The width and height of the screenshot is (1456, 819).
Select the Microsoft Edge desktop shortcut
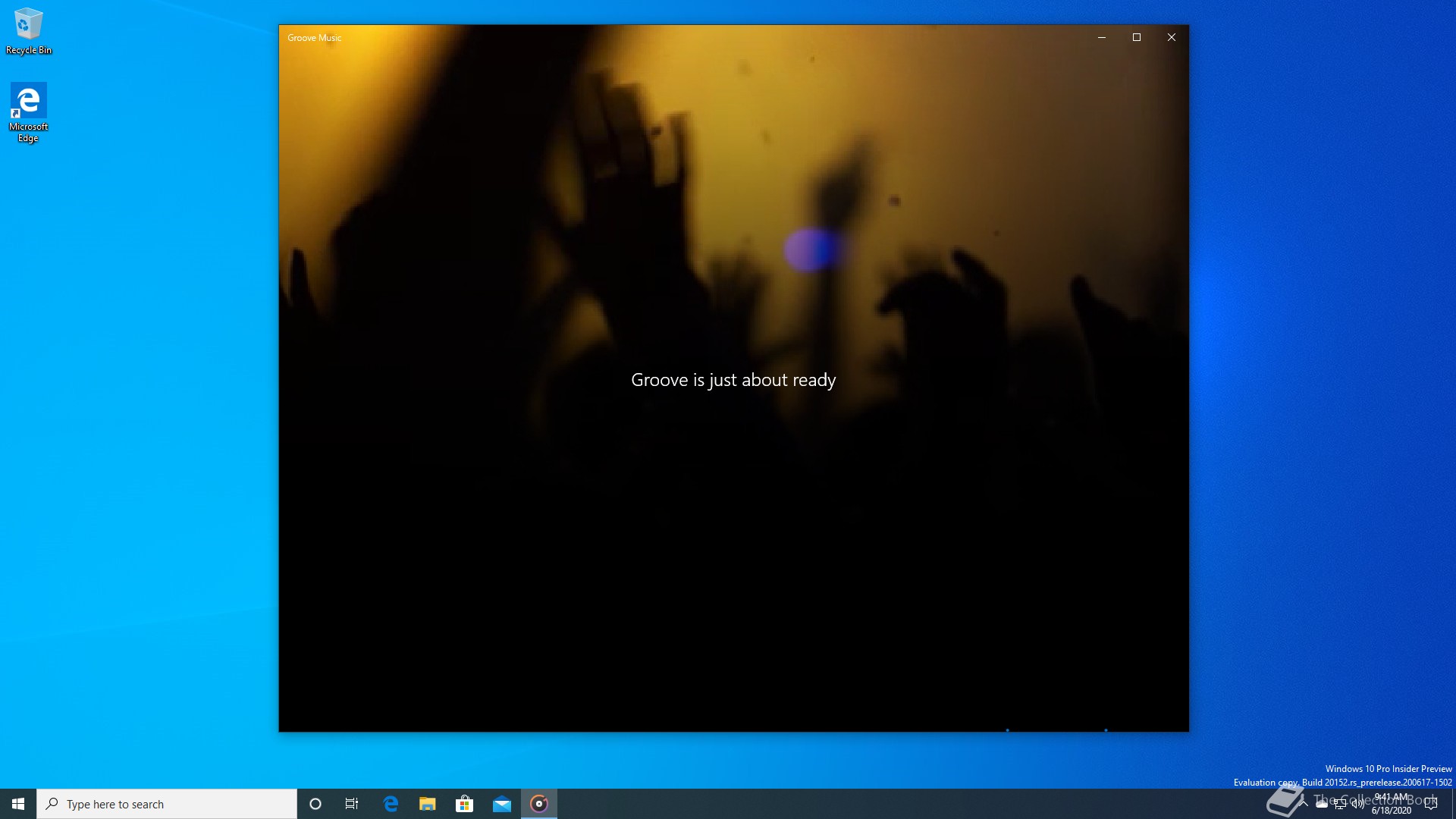click(28, 112)
